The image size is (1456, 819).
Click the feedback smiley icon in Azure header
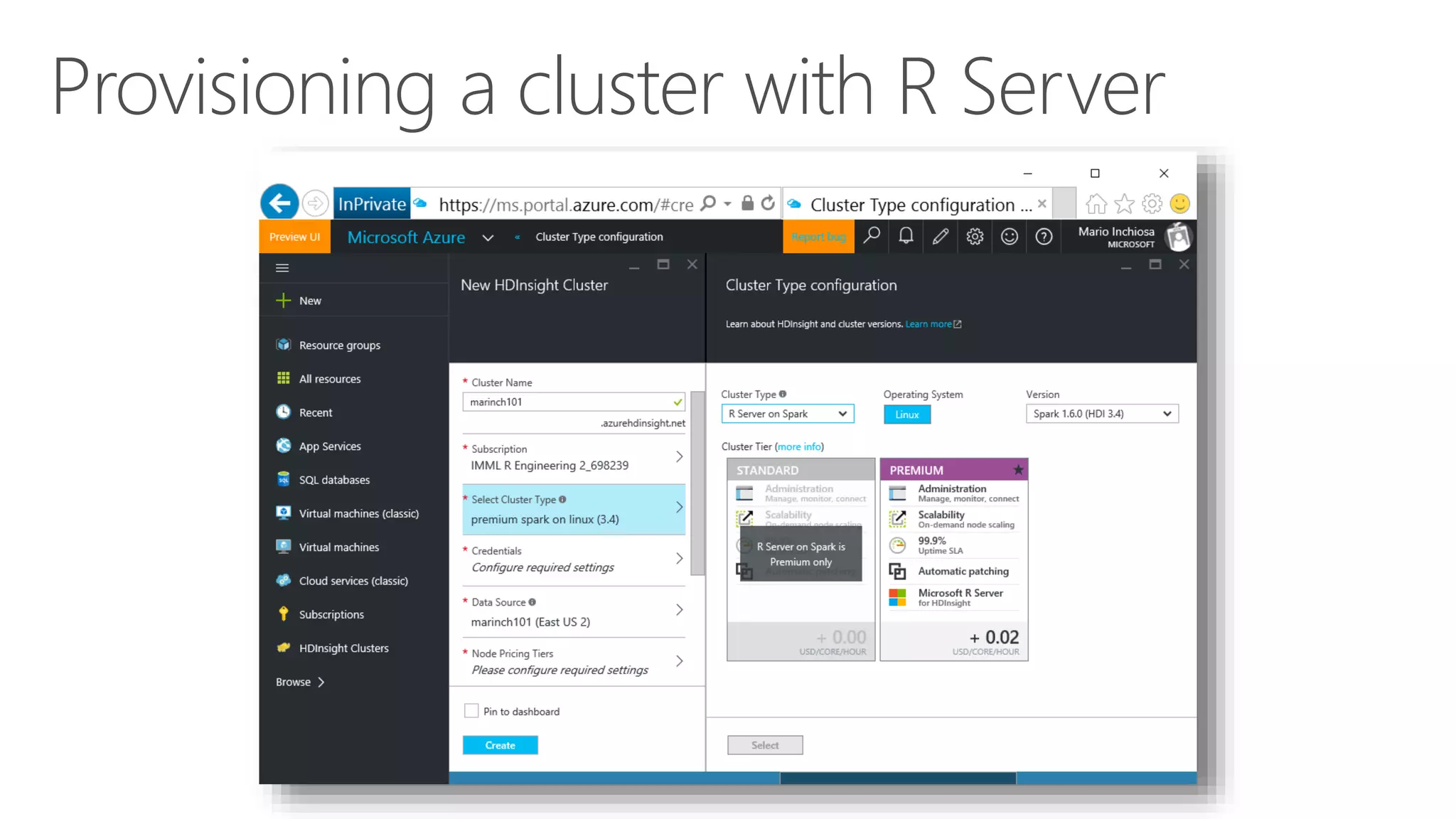click(x=1009, y=236)
